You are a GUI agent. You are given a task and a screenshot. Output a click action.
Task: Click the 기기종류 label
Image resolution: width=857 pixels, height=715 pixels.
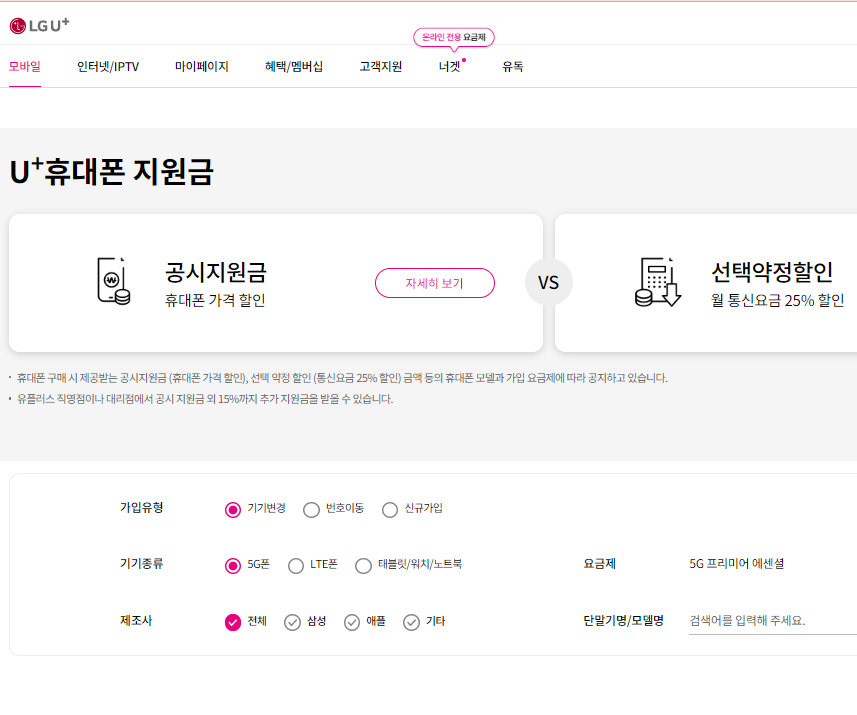[142, 564]
